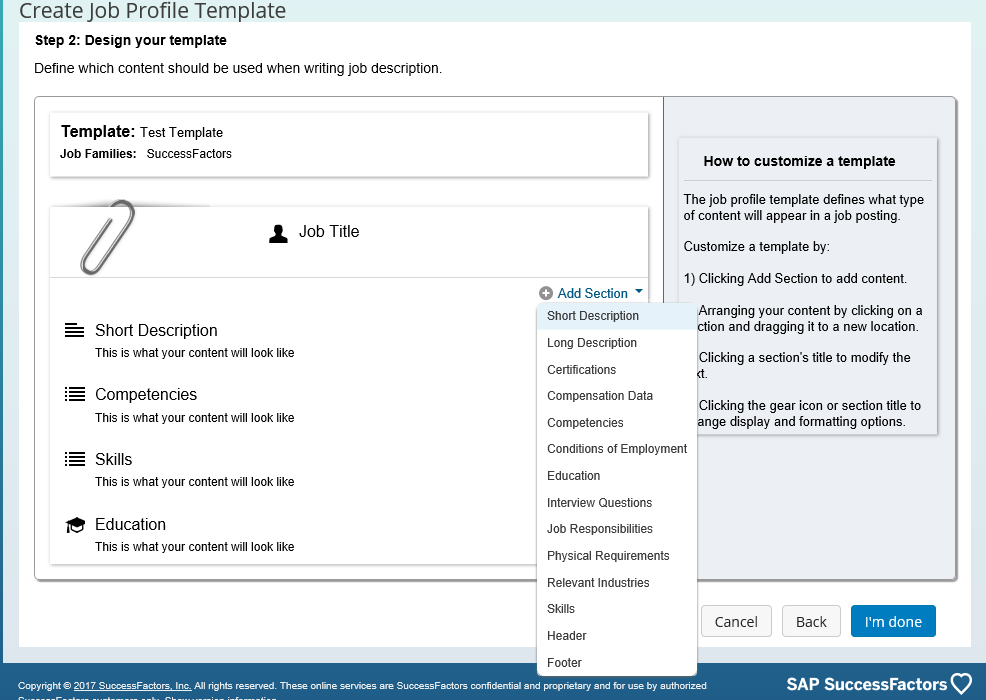
Task: Click the How to customize a template heading
Action: click(x=799, y=161)
